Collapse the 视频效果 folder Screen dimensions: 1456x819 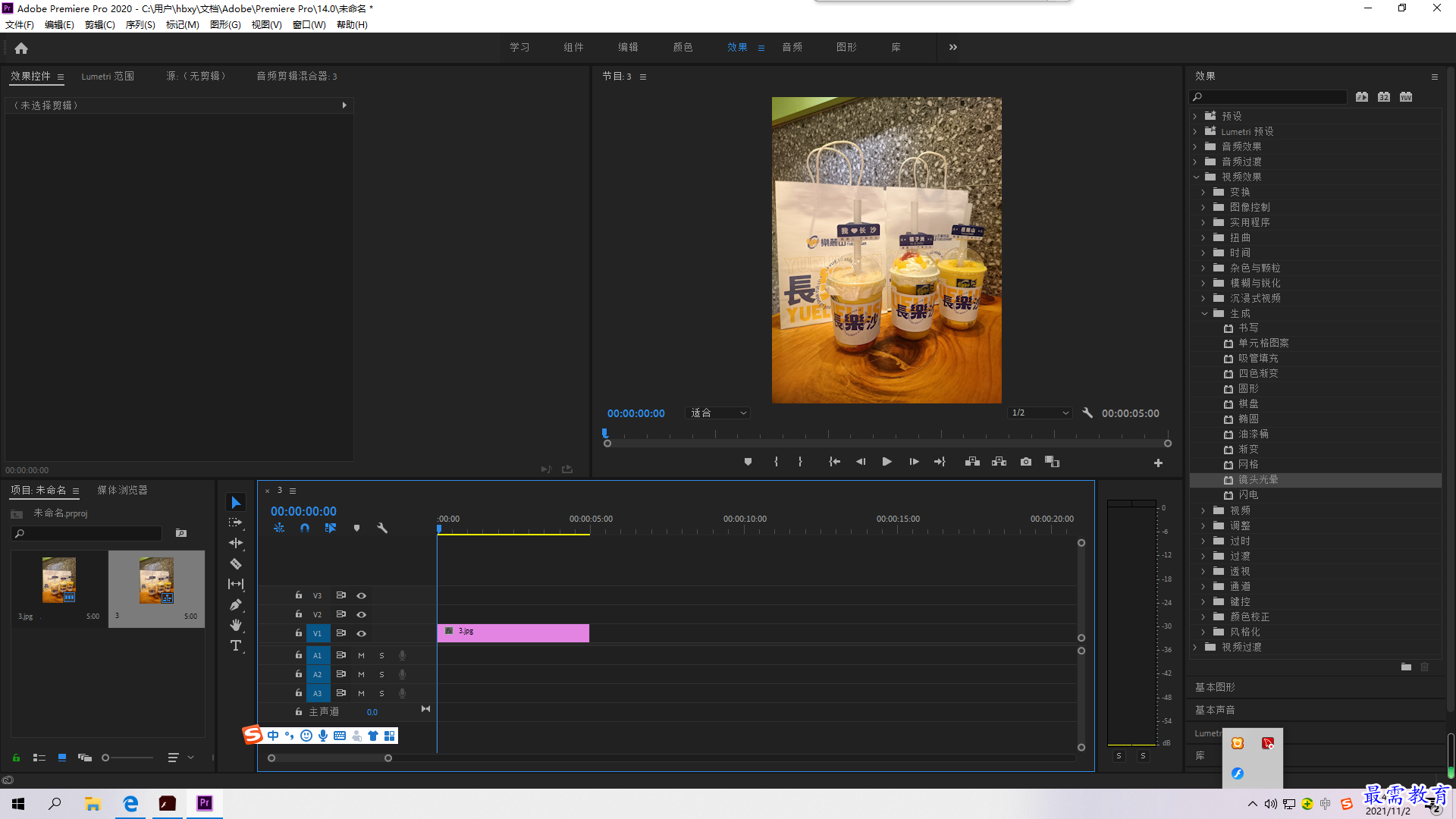[1196, 177]
